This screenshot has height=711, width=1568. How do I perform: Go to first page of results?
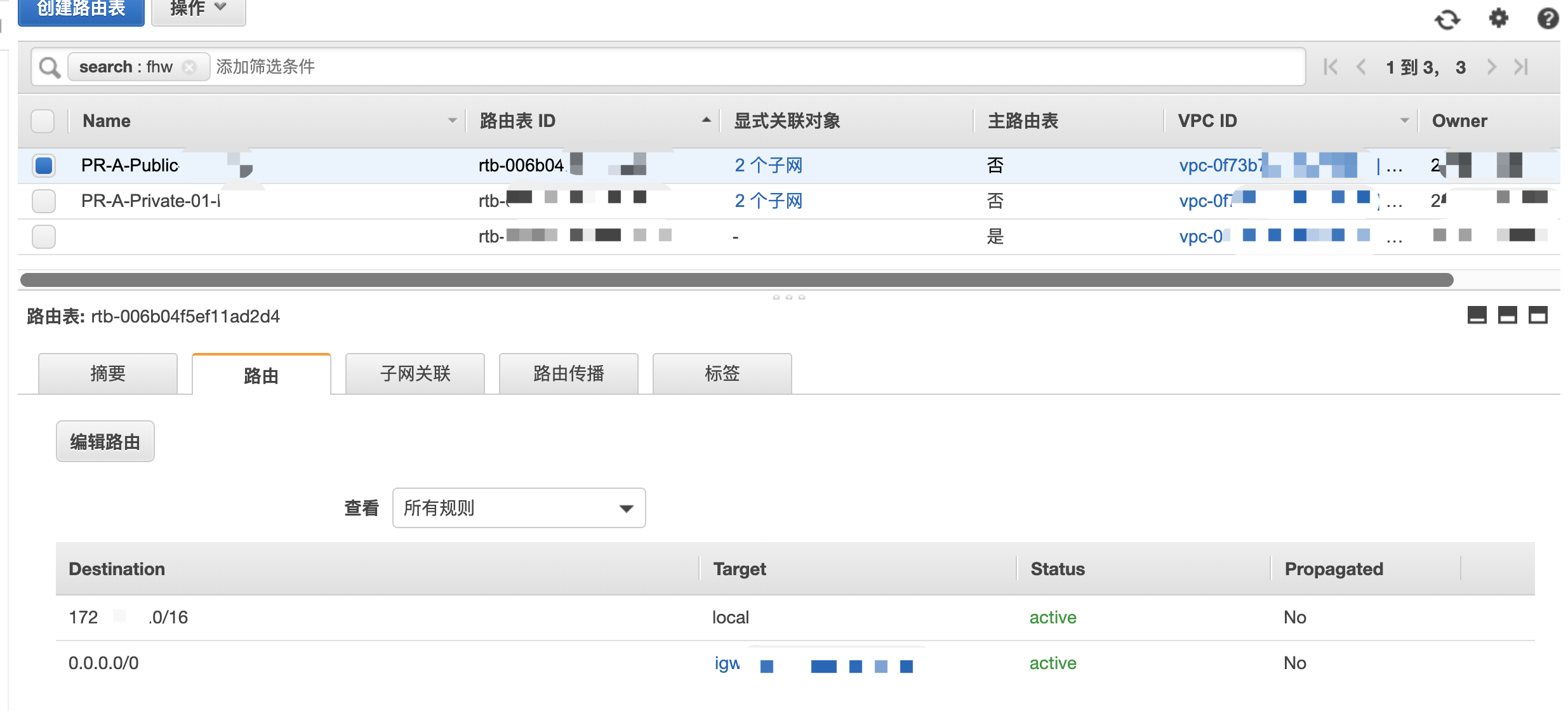pyautogui.click(x=1331, y=67)
